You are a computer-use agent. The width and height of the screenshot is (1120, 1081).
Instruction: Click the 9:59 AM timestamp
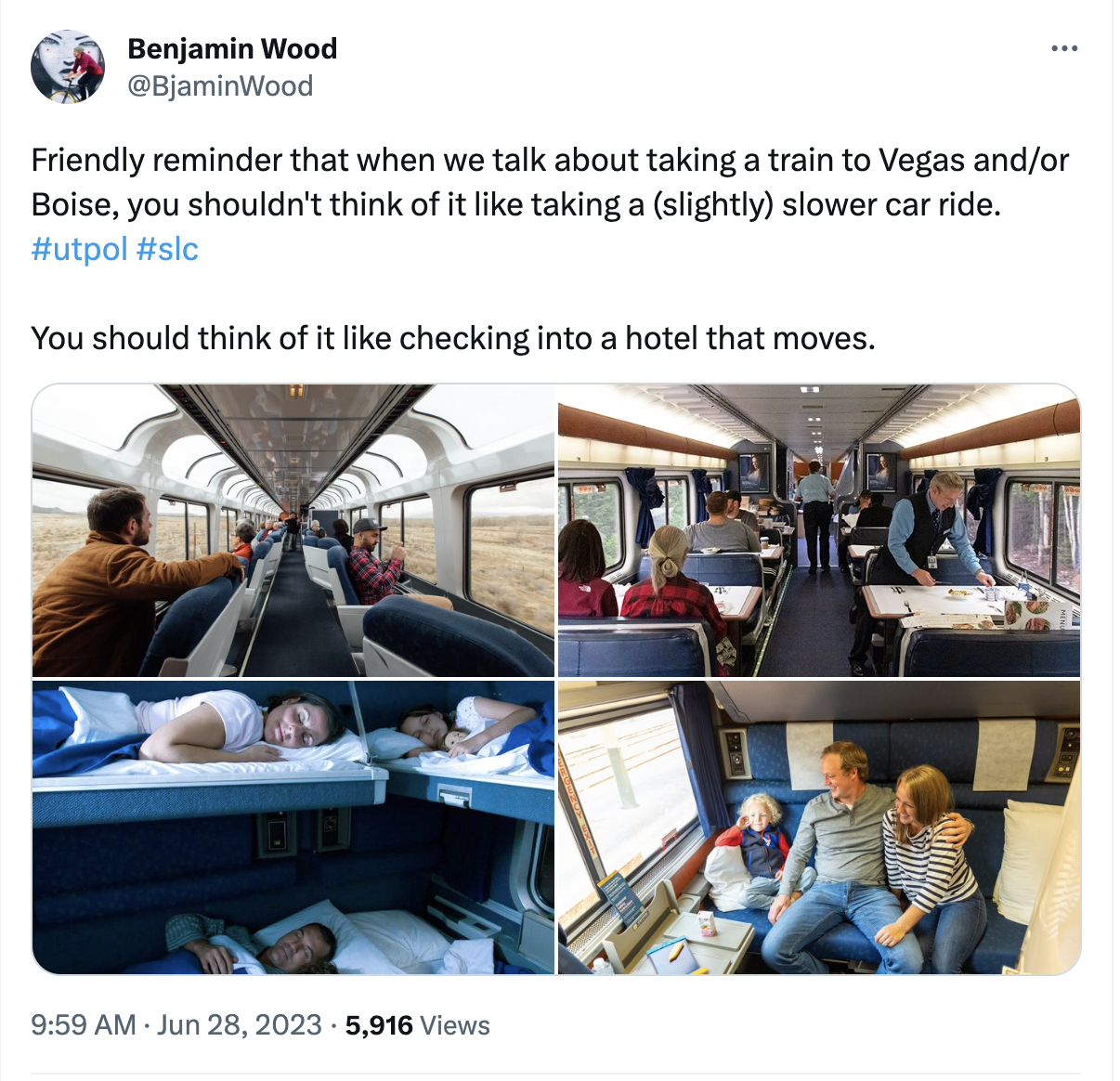pyautogui.click(x=84, y=1025)
